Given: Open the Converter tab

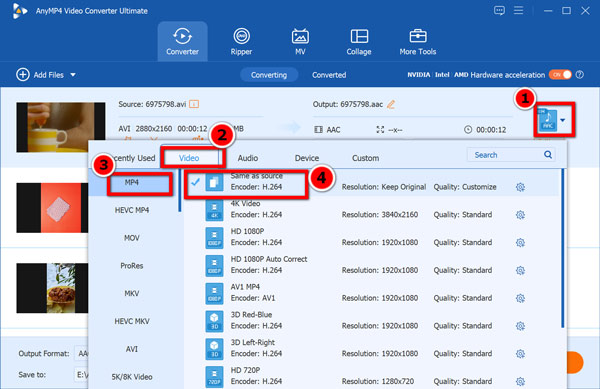Looking at the screenshot, I should click(x=183, y=41).
